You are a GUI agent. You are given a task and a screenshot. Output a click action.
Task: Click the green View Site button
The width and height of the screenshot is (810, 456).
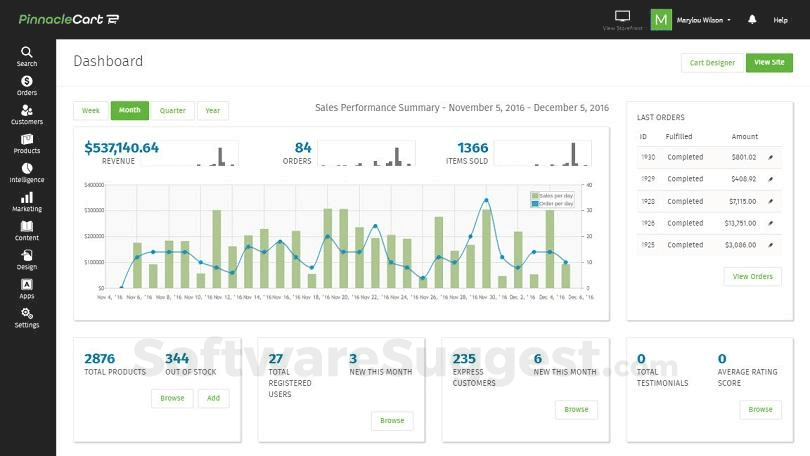[x=769, y=62]
